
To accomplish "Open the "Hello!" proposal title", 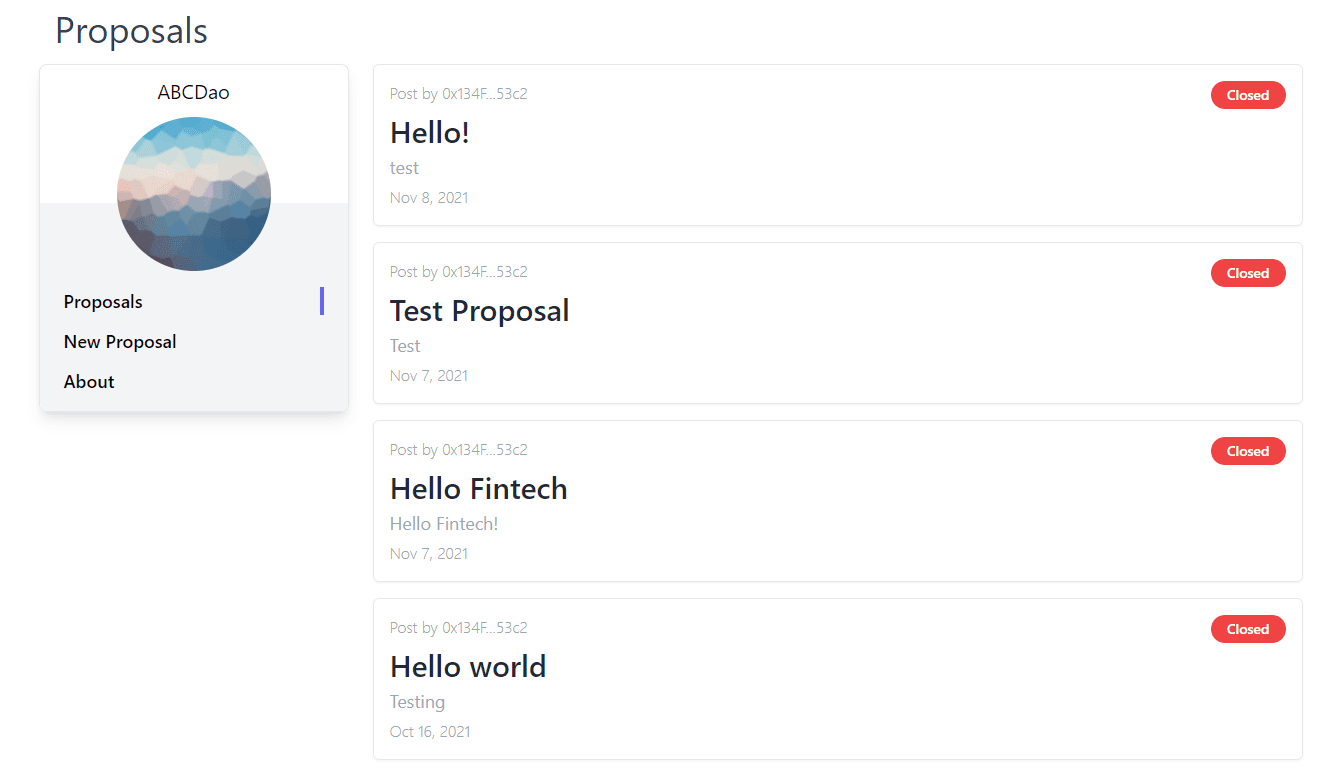I will [x=430, y=133].
